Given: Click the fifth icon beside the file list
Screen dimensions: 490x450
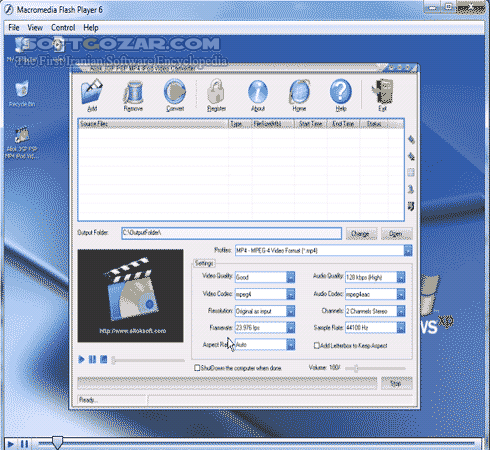Looking at the screenshot, I should 411,206.
